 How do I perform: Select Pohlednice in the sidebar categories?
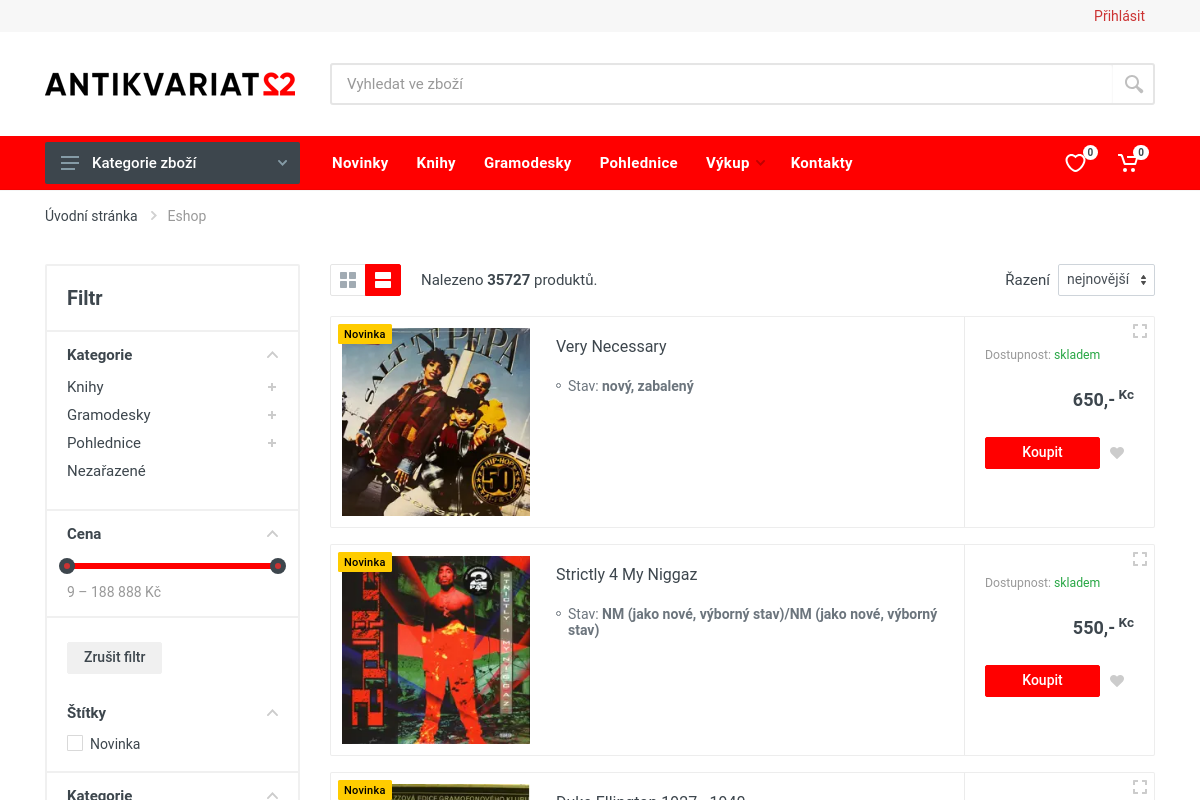(x=104, y=443)
